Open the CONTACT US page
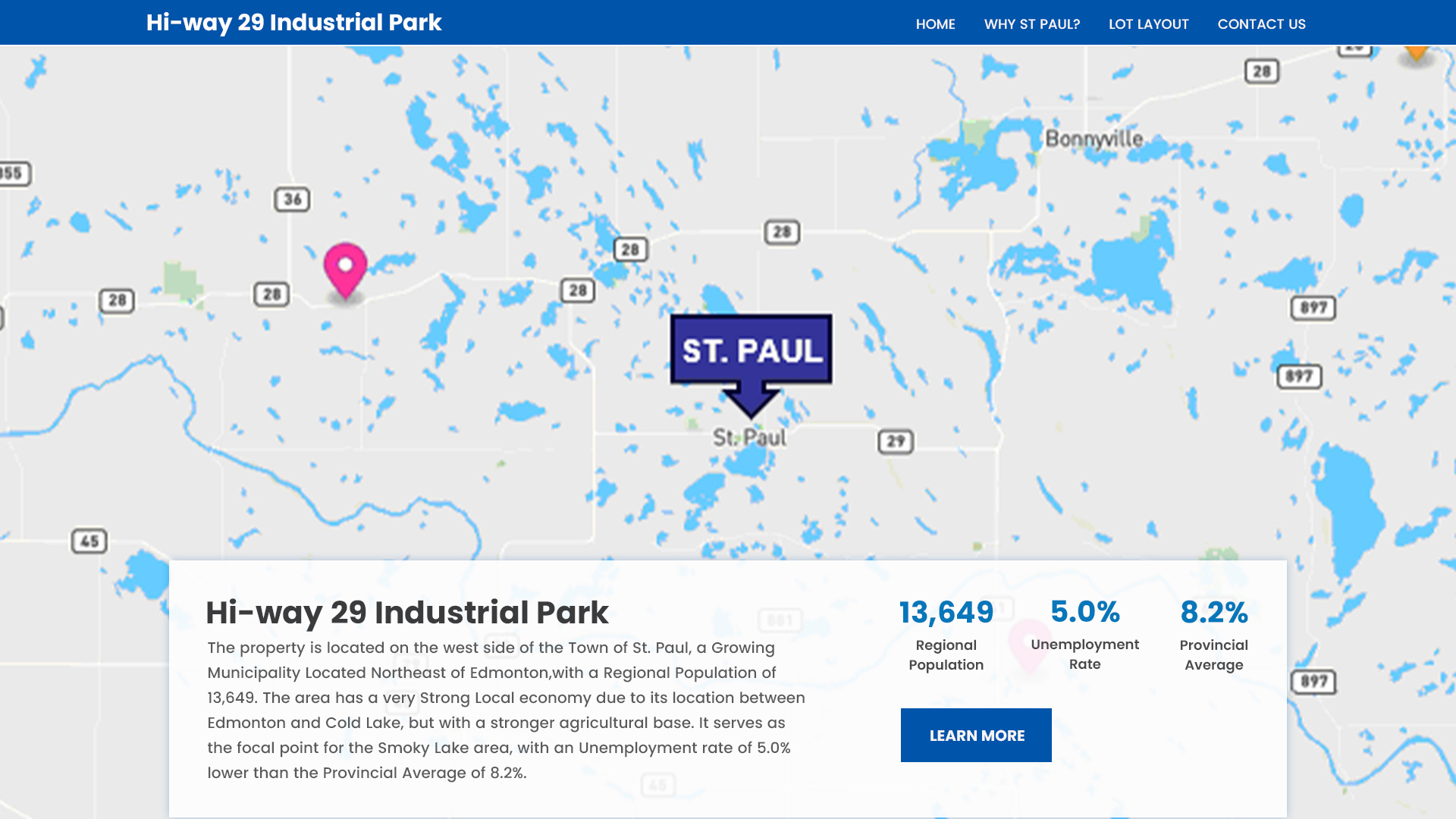The image size is (1456, 819). pos(1261,24)
